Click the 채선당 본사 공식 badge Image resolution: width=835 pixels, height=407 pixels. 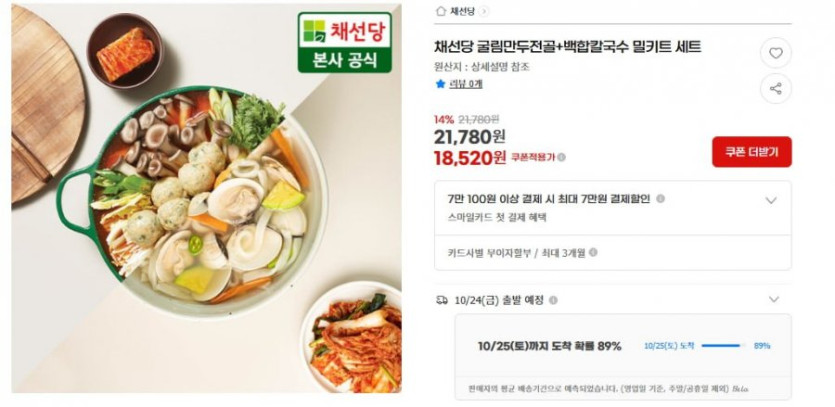pos(345,43)
